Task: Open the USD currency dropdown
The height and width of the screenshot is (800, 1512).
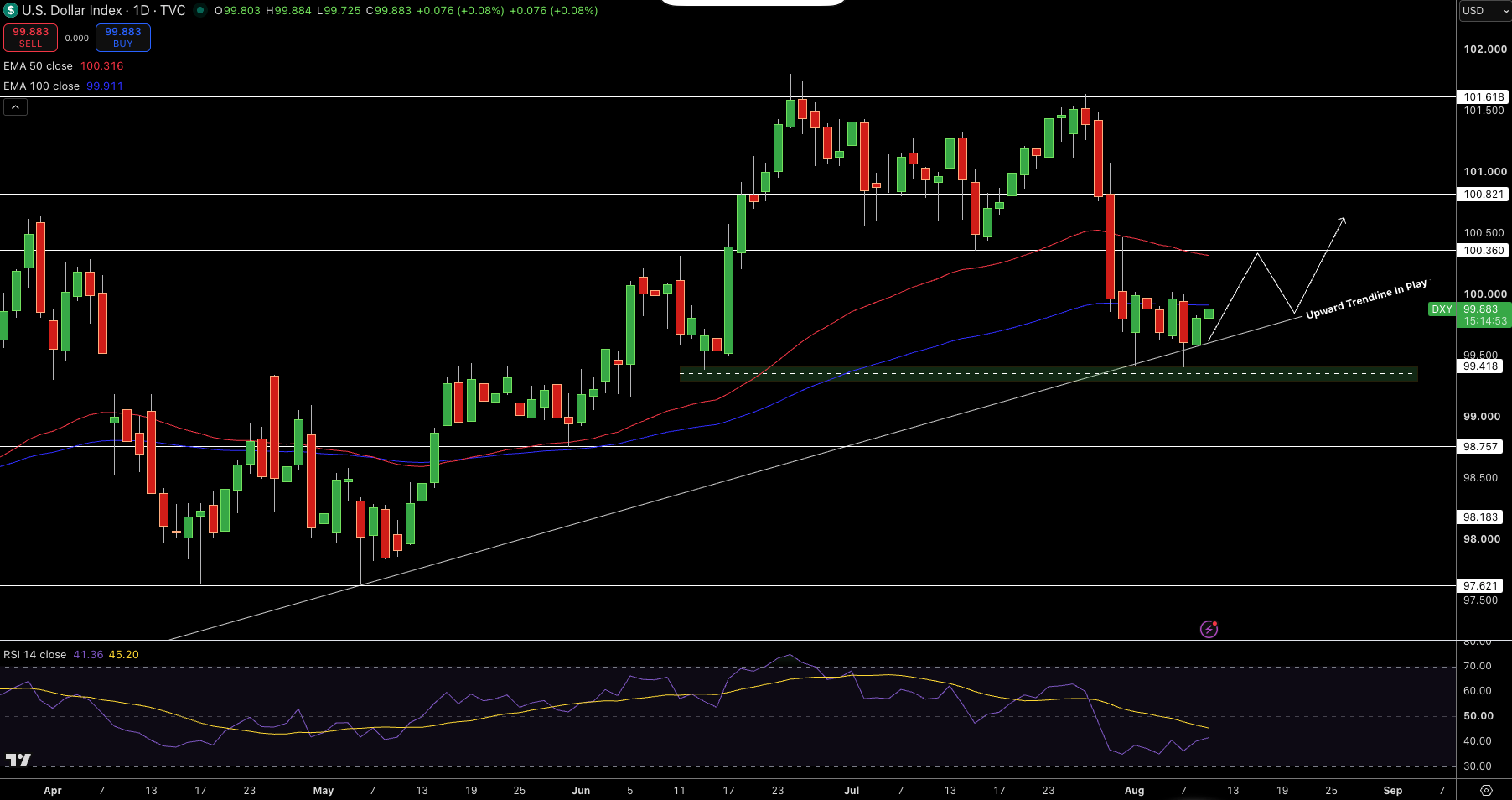Action: 1485,11
